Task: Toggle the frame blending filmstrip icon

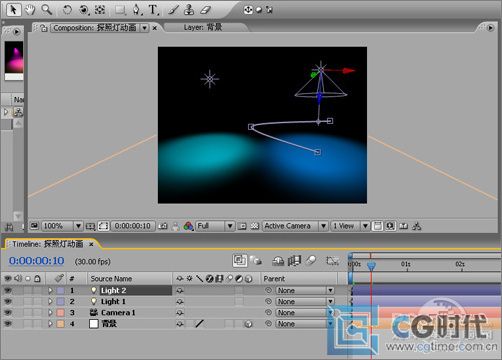Action: (x=294, y=261)
